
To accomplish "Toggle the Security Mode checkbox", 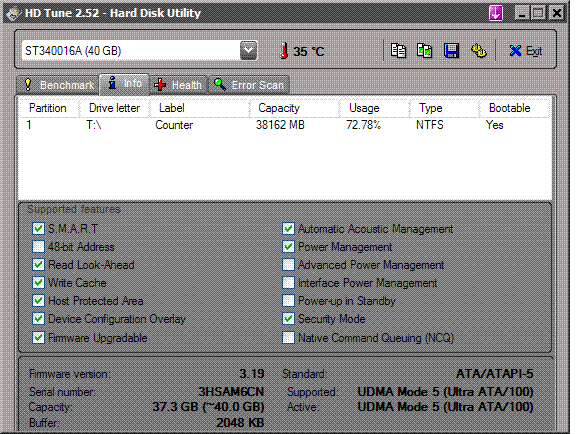I will 288,319.
